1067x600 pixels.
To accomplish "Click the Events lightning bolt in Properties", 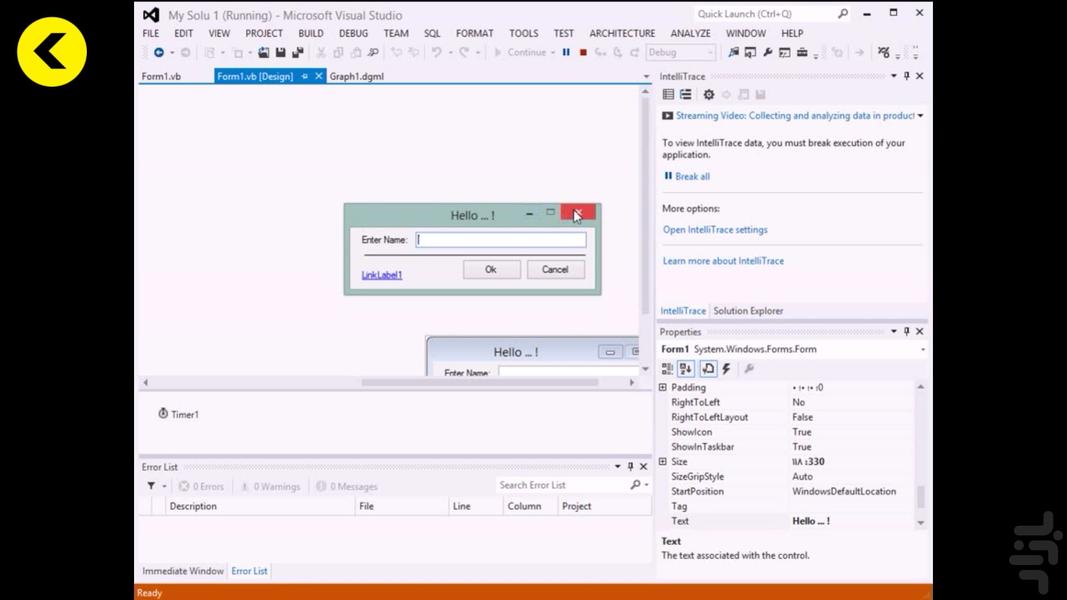I will point(727,369).
